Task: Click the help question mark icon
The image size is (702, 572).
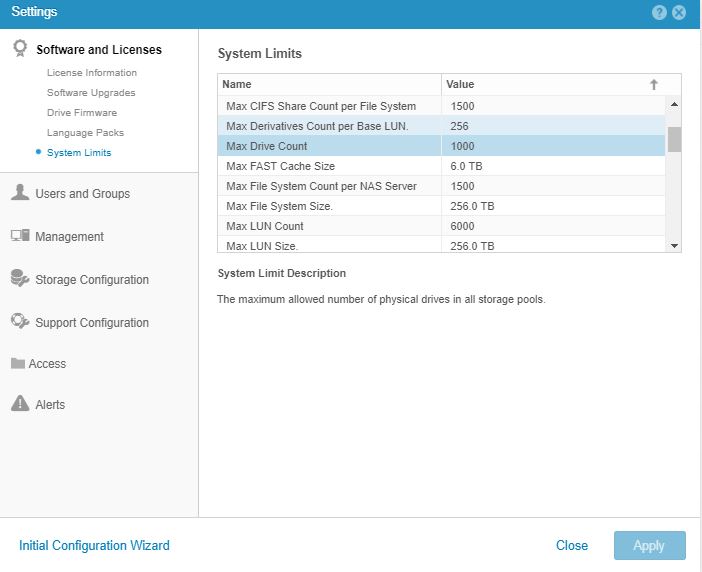Action: [x=659, y=13]
